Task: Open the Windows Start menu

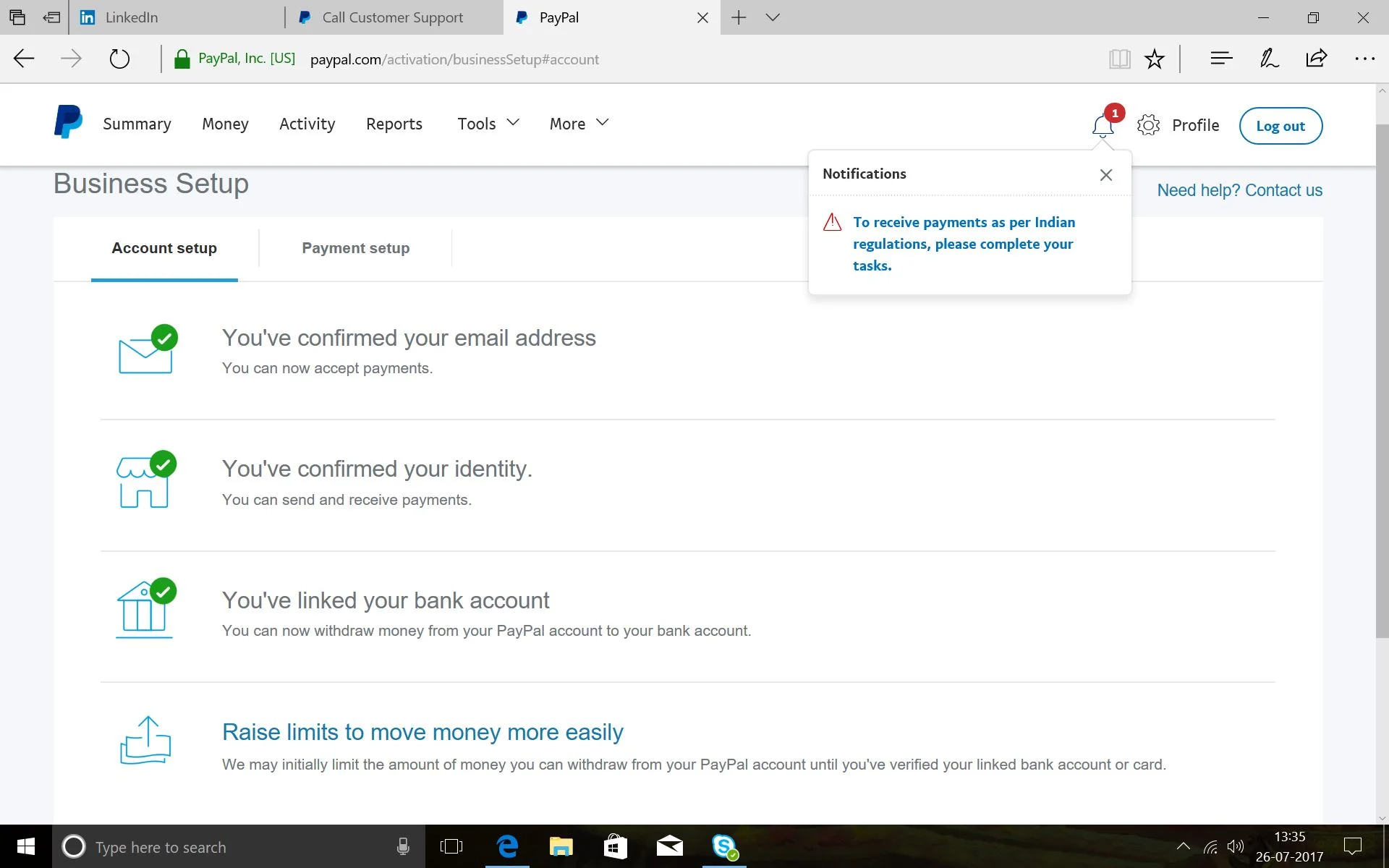Action: pos(25,846)
